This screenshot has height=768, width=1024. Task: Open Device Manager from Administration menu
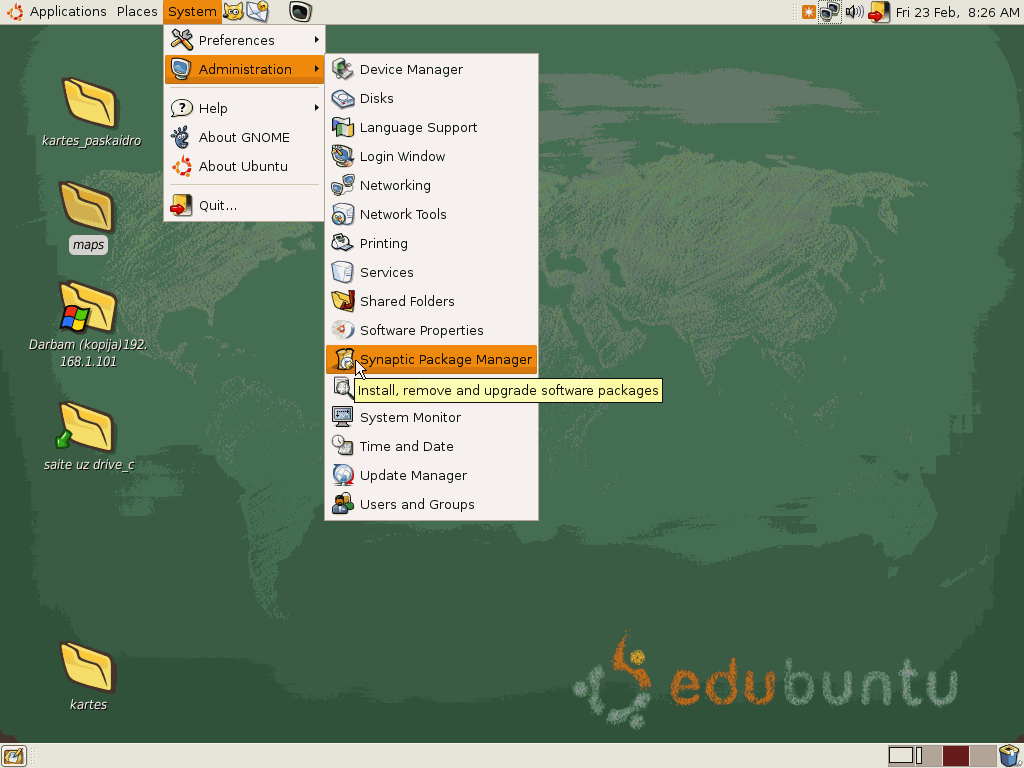pos(431,69)
